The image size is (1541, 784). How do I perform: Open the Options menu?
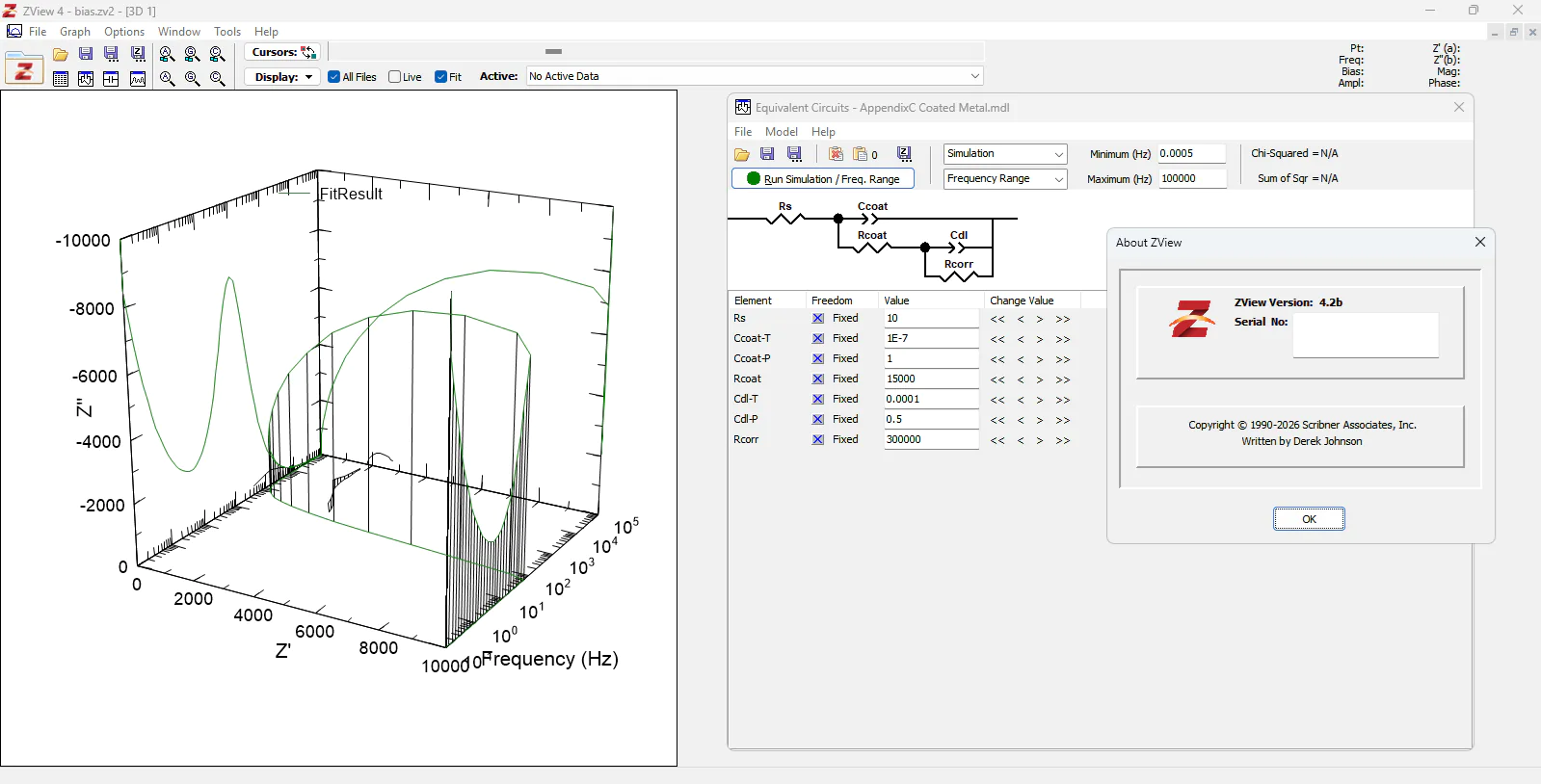tap(124, 32)
